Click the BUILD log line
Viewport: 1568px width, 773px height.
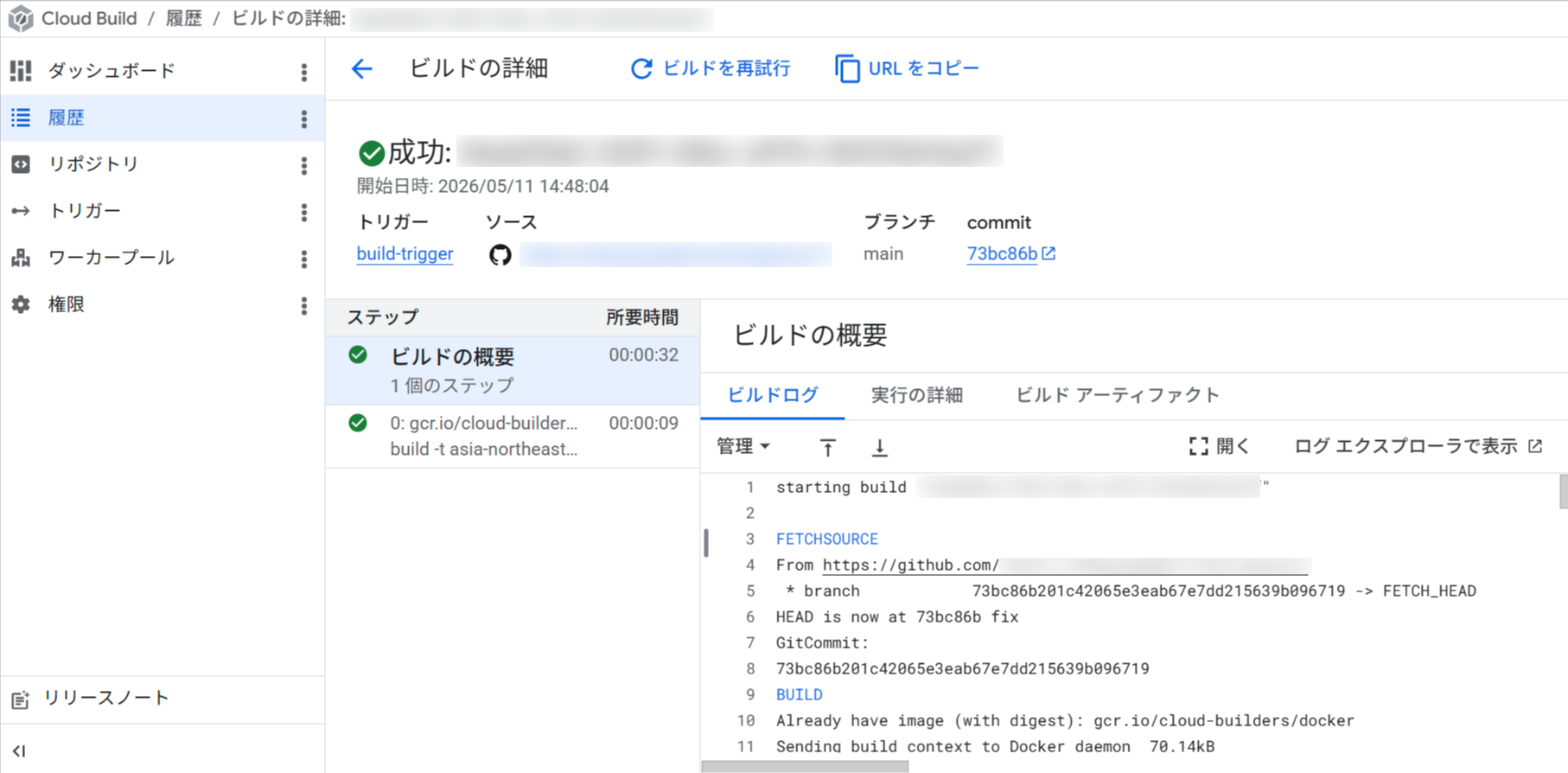click(x=800, y=695)
